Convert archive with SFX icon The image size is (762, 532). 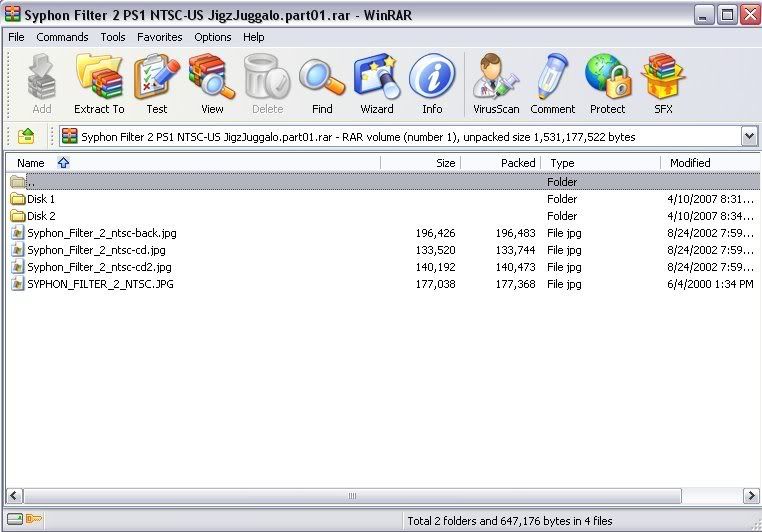[x=663, y=78]
